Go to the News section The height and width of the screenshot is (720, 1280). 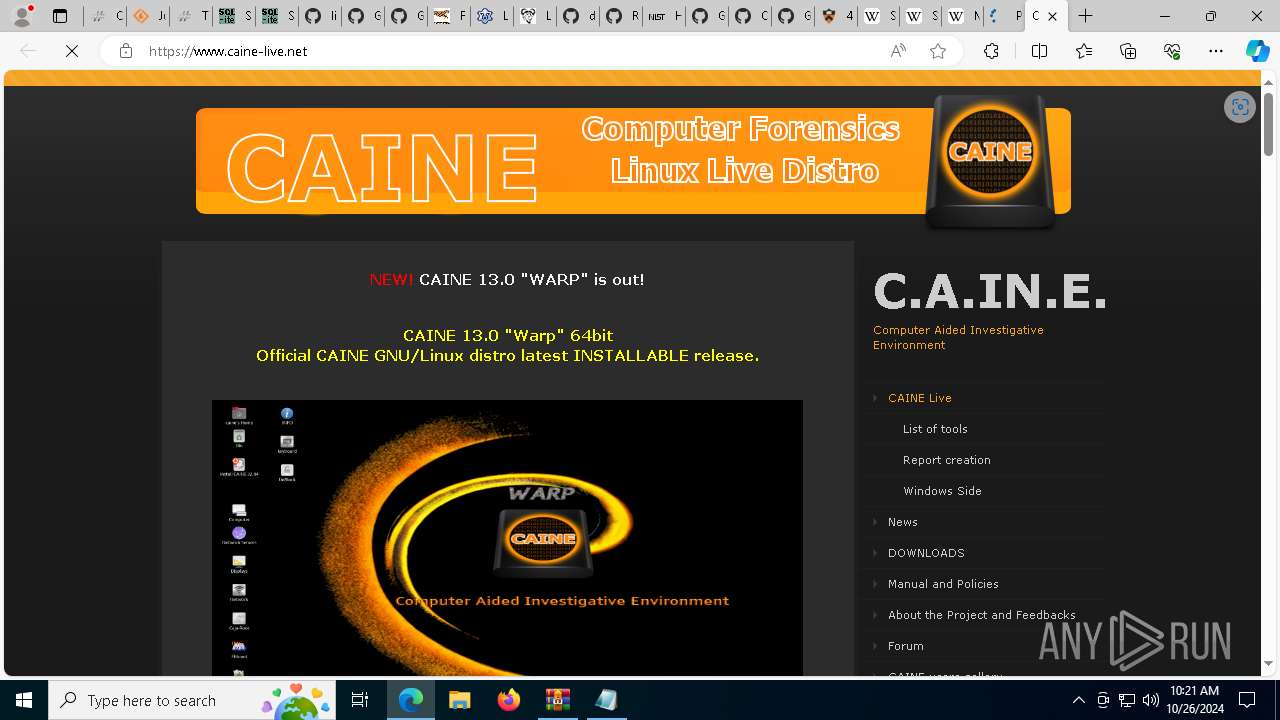point(902,522)
